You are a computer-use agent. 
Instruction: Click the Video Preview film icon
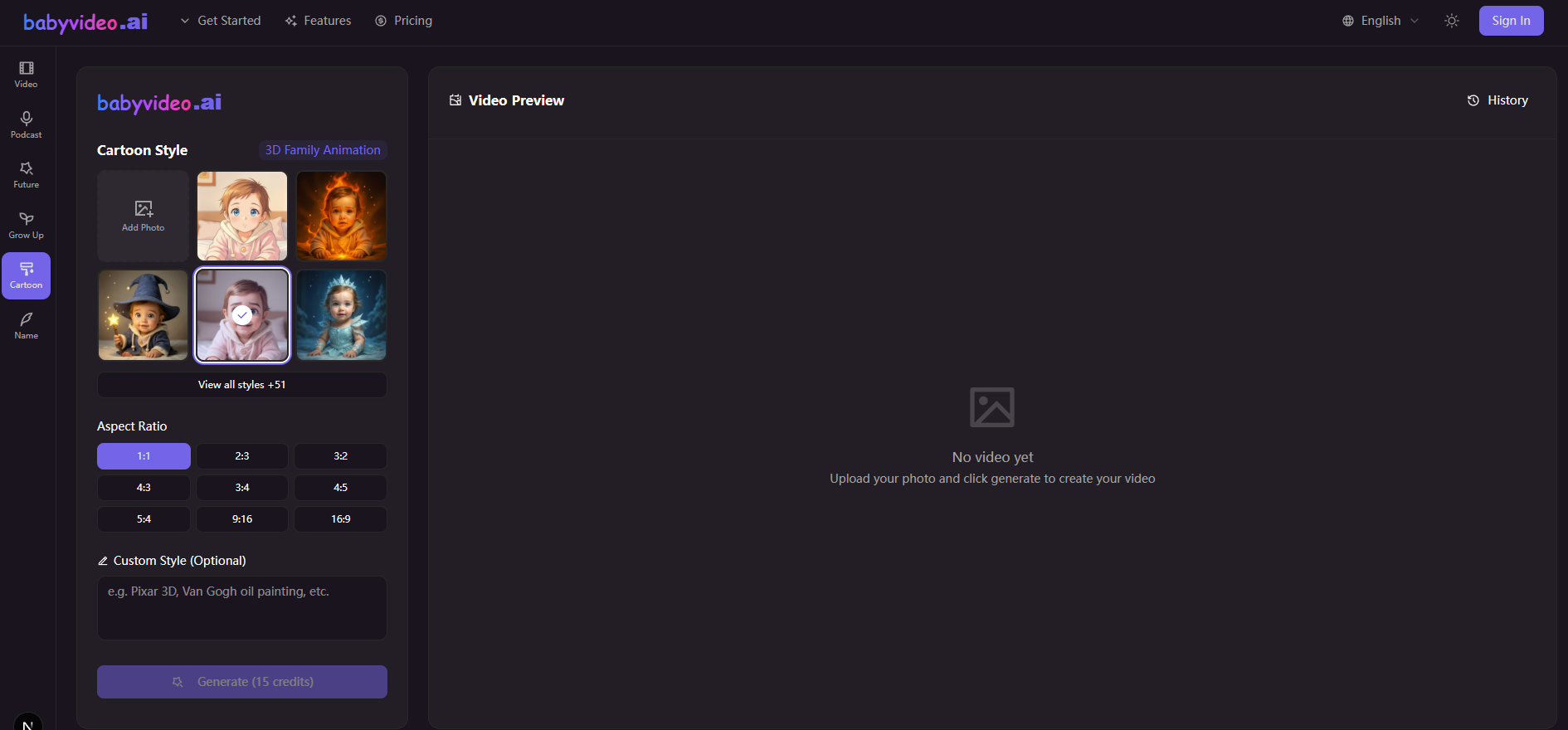pos(455,100)
